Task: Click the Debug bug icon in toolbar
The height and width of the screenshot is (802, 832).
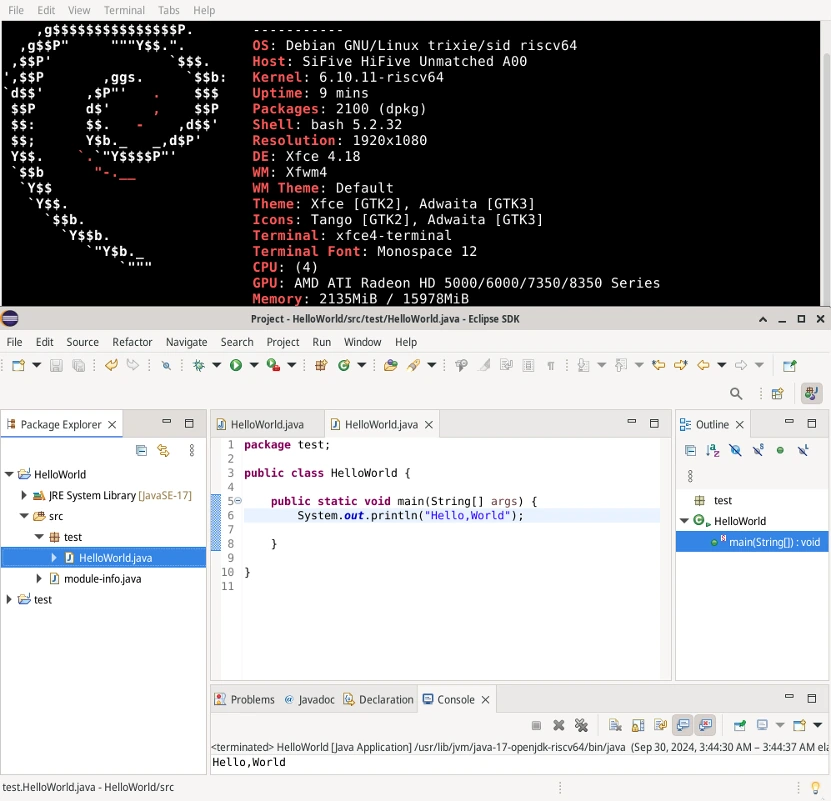Action: [x=199, y=365]
